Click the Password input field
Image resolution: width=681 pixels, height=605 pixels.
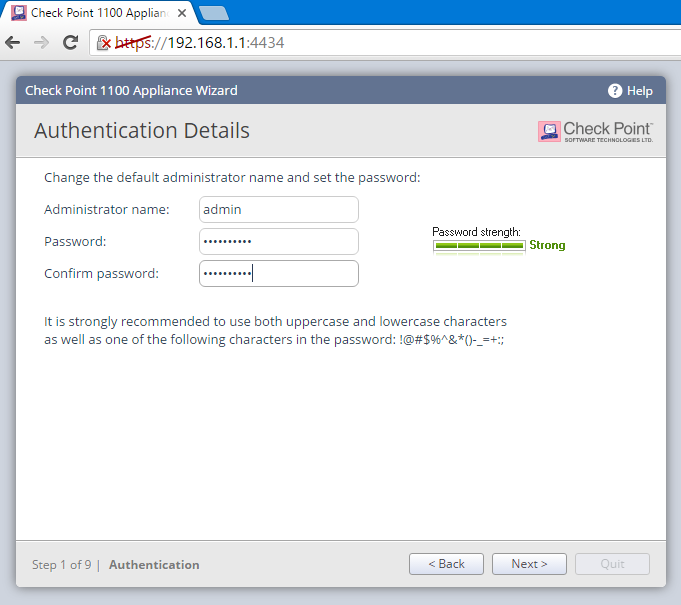[x=279, y=241]
